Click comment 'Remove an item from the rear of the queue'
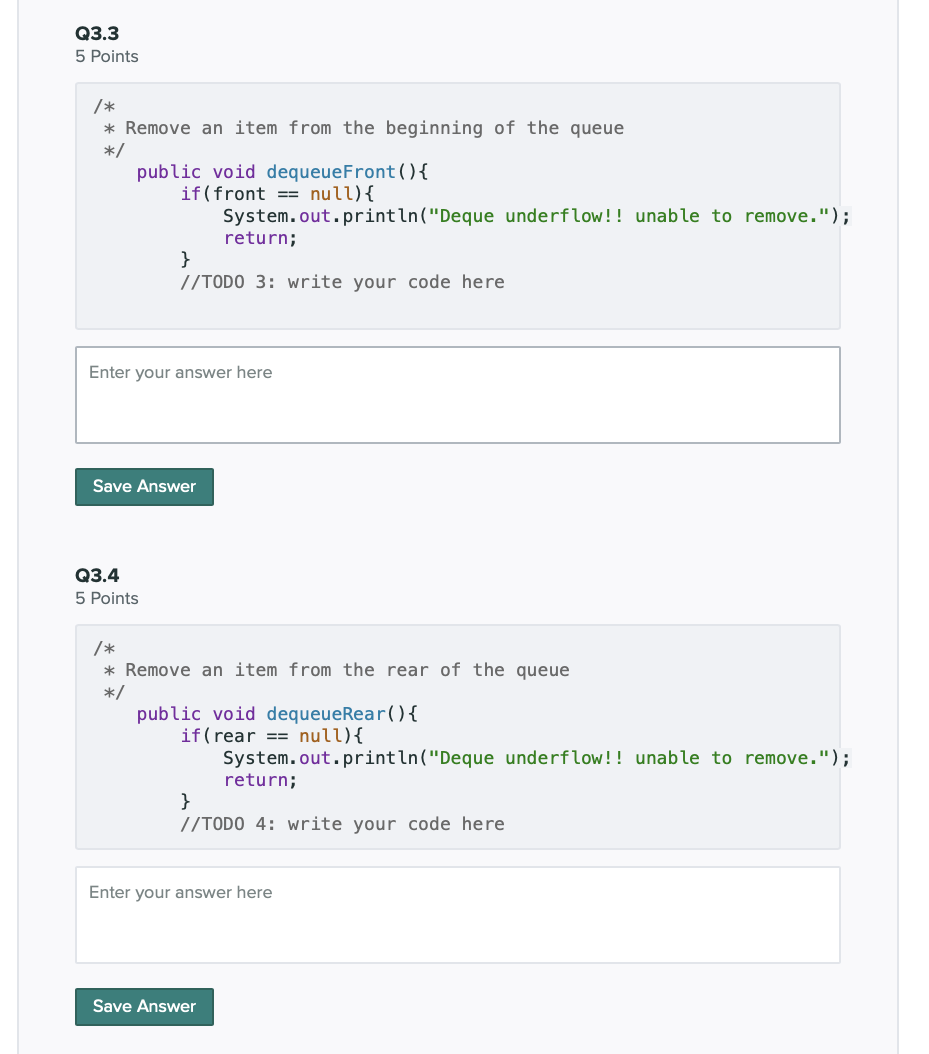The image size is (929, 1054). coord(348,670)
